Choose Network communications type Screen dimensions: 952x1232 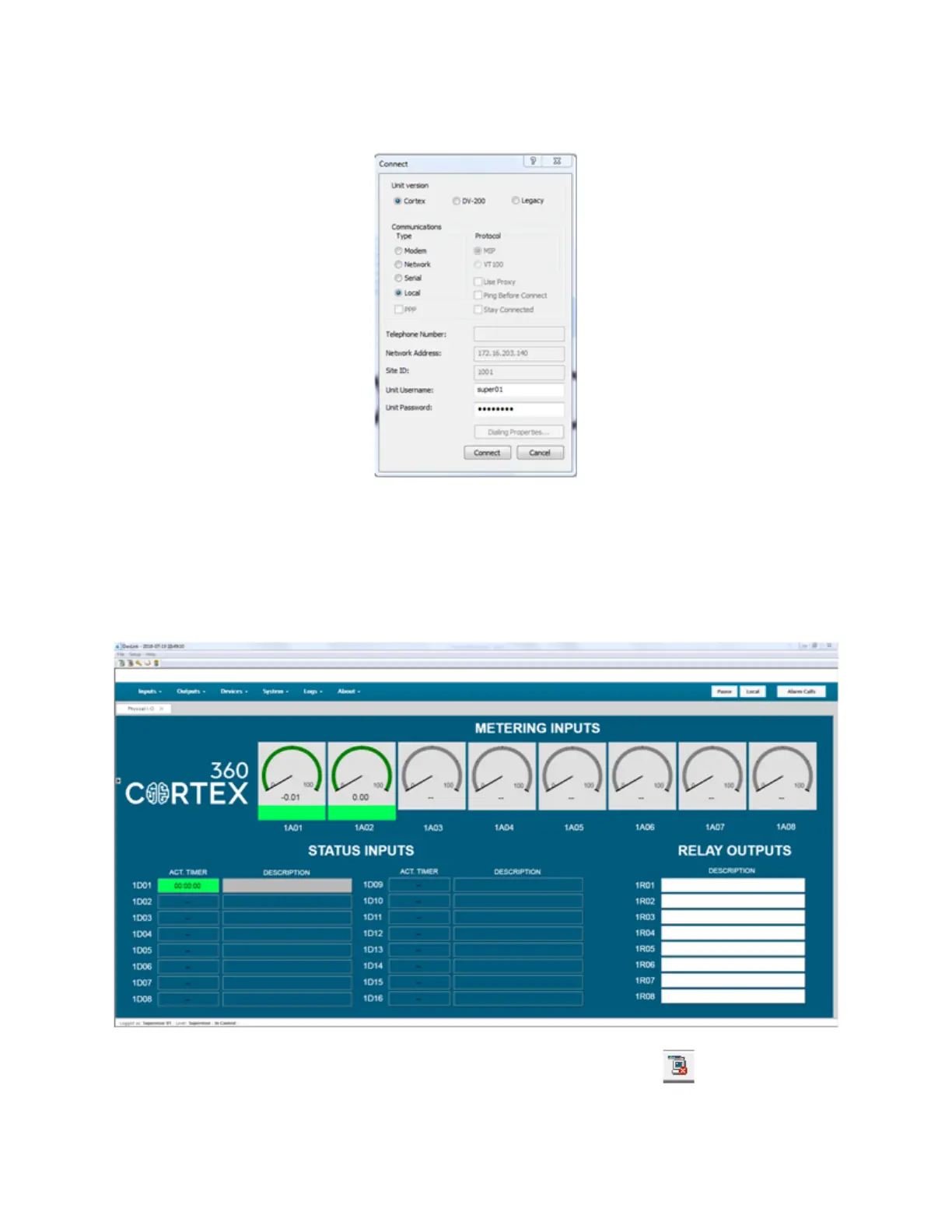(398, 264)
